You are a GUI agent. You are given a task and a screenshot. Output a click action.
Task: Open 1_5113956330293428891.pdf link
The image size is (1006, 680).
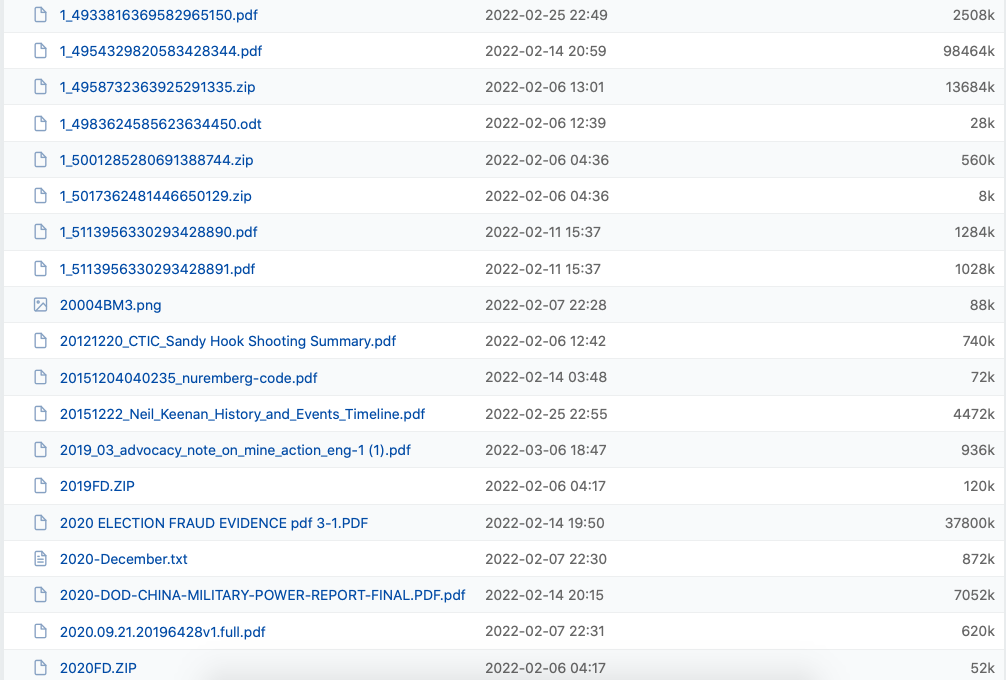(157, 269)
